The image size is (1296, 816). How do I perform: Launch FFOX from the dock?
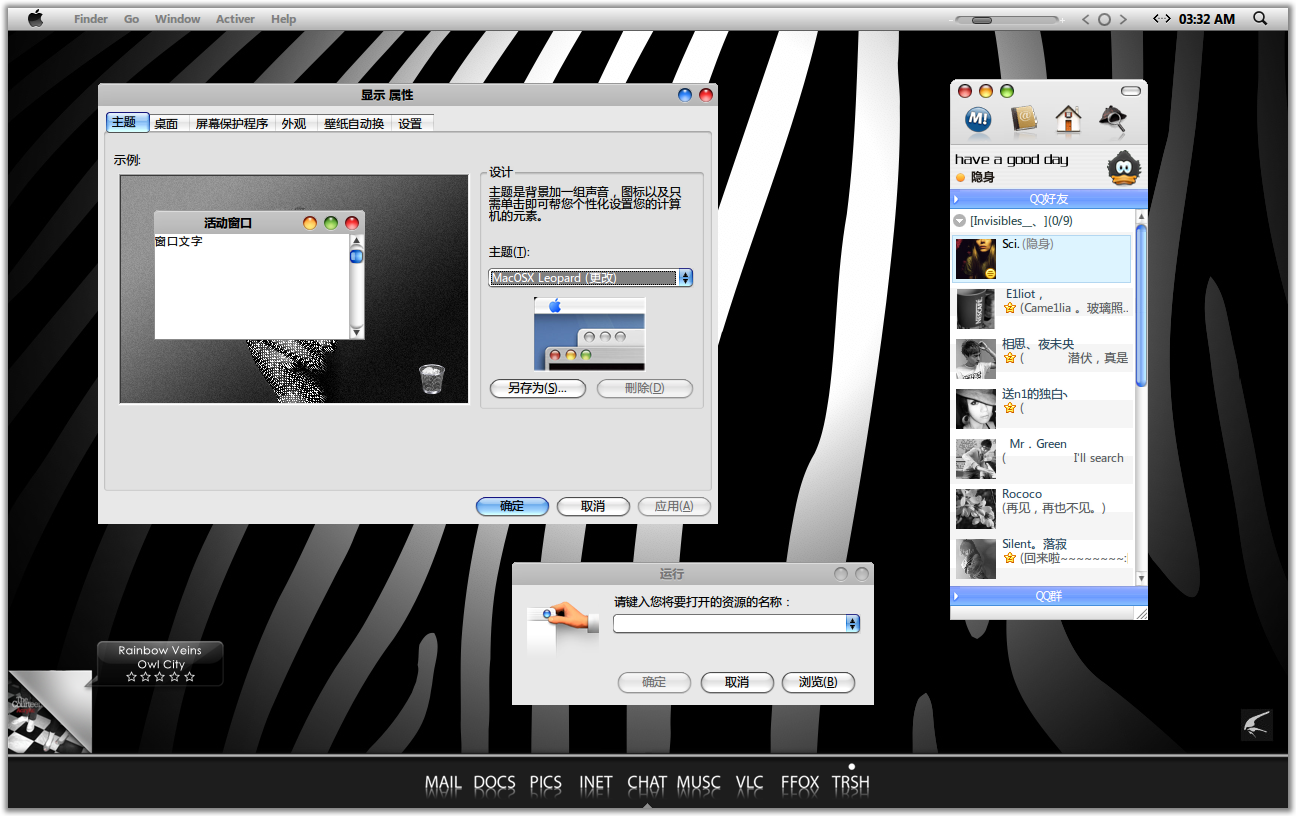click(x=800, y=783)
